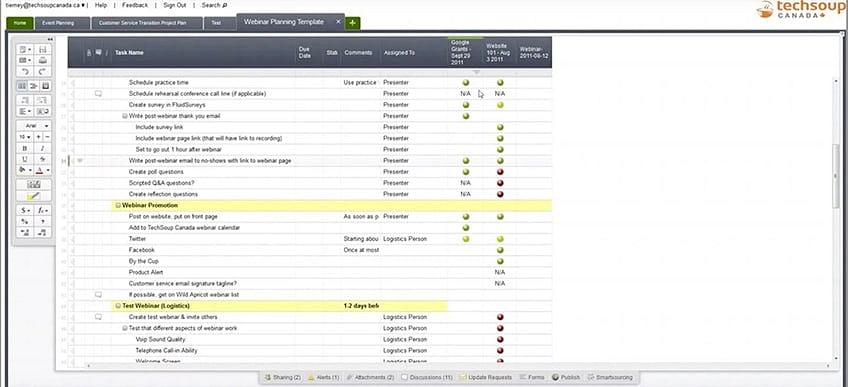Open the Help link

tap(101, 5)
